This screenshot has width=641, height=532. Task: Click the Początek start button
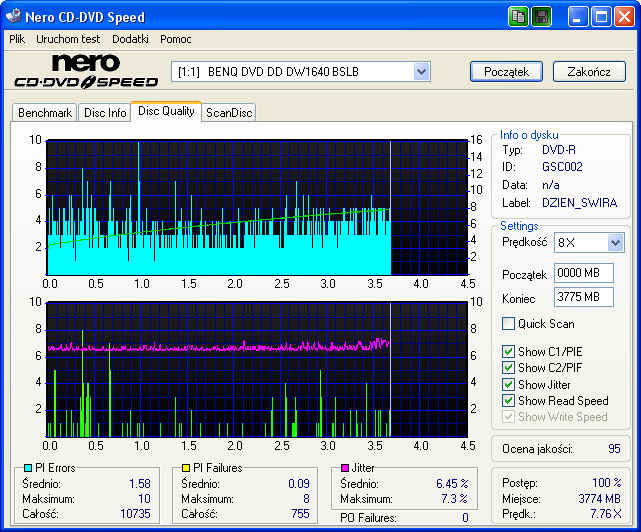click(507, 72)
